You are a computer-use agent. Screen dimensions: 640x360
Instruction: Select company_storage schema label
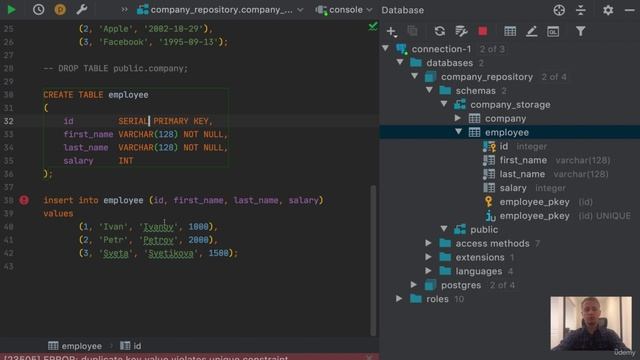coord(510,104)
